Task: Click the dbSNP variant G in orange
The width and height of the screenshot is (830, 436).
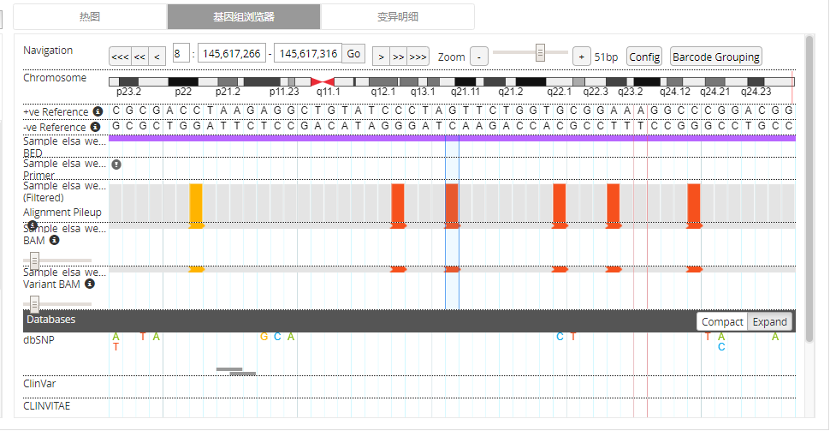Action: point(264,337)
